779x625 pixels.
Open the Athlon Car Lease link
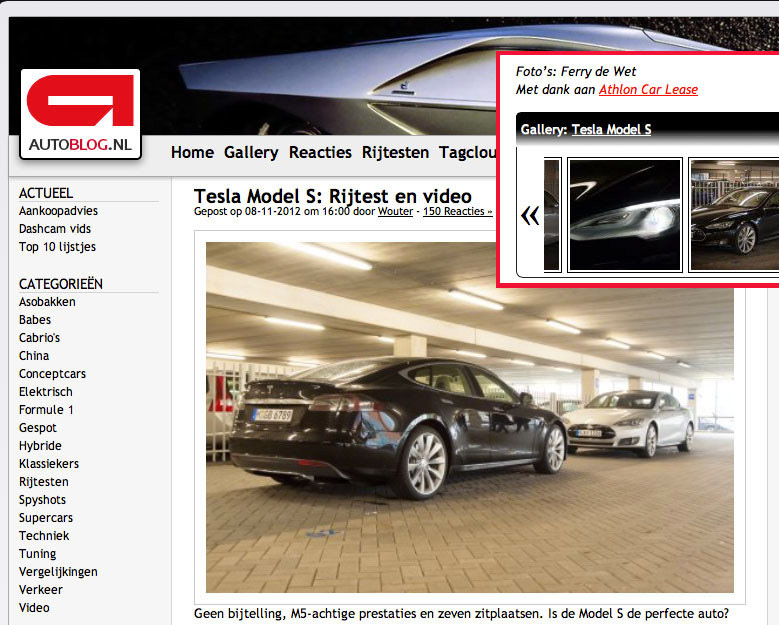648,89
